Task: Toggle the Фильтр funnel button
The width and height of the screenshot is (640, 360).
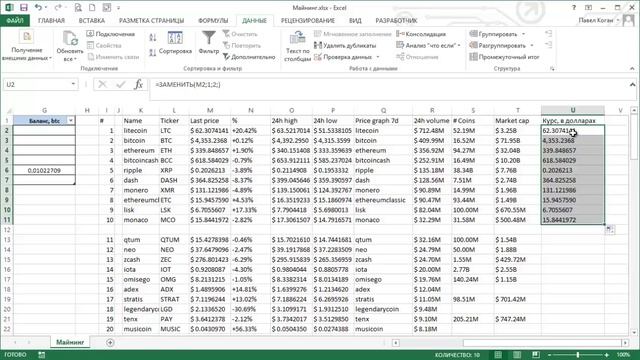Action: [209, 43]
